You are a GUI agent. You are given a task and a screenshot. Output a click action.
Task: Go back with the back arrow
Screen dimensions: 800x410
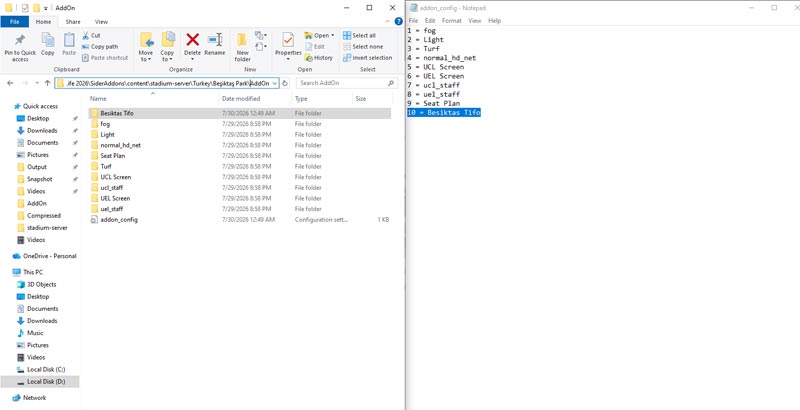[x=10, y=83]
